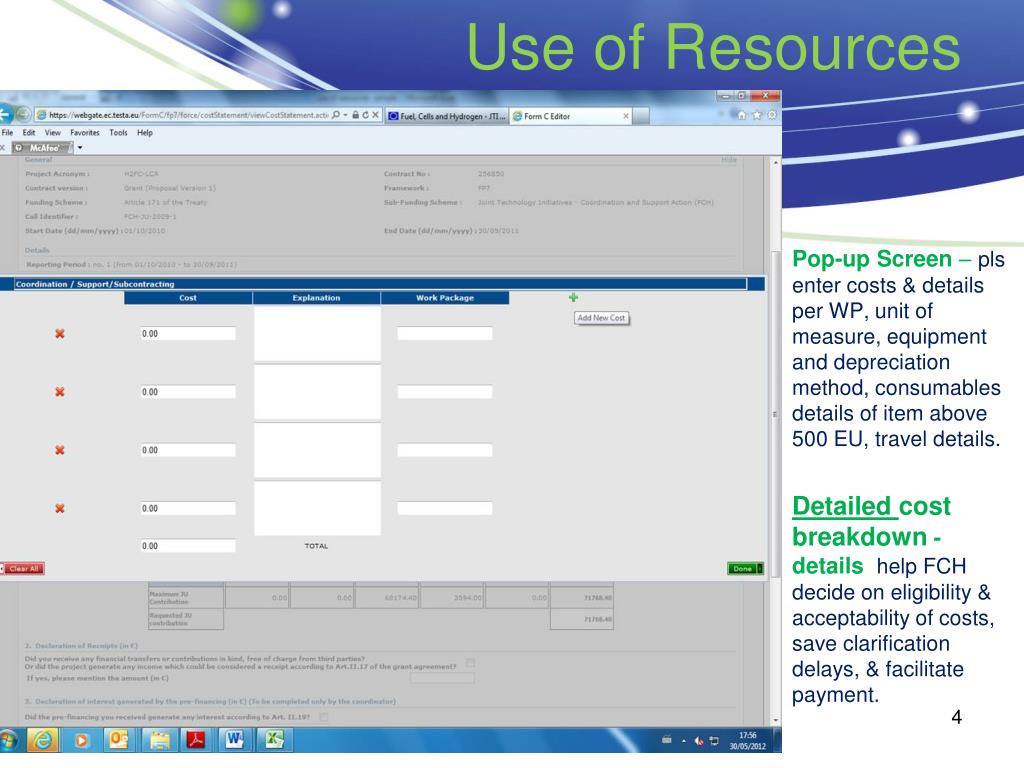Image resolution: width=1024 pixels, height=768 pixels.
Task: Open the browser Home icon
Action: pos(742,115)
